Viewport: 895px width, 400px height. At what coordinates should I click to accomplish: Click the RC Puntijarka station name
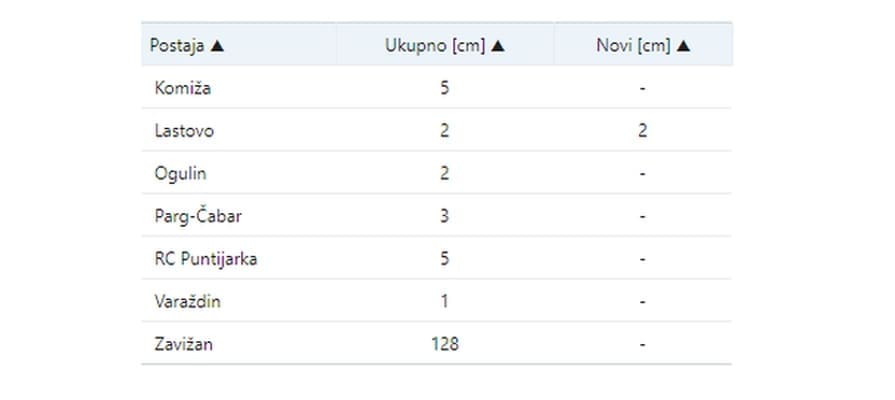[206, 259]
